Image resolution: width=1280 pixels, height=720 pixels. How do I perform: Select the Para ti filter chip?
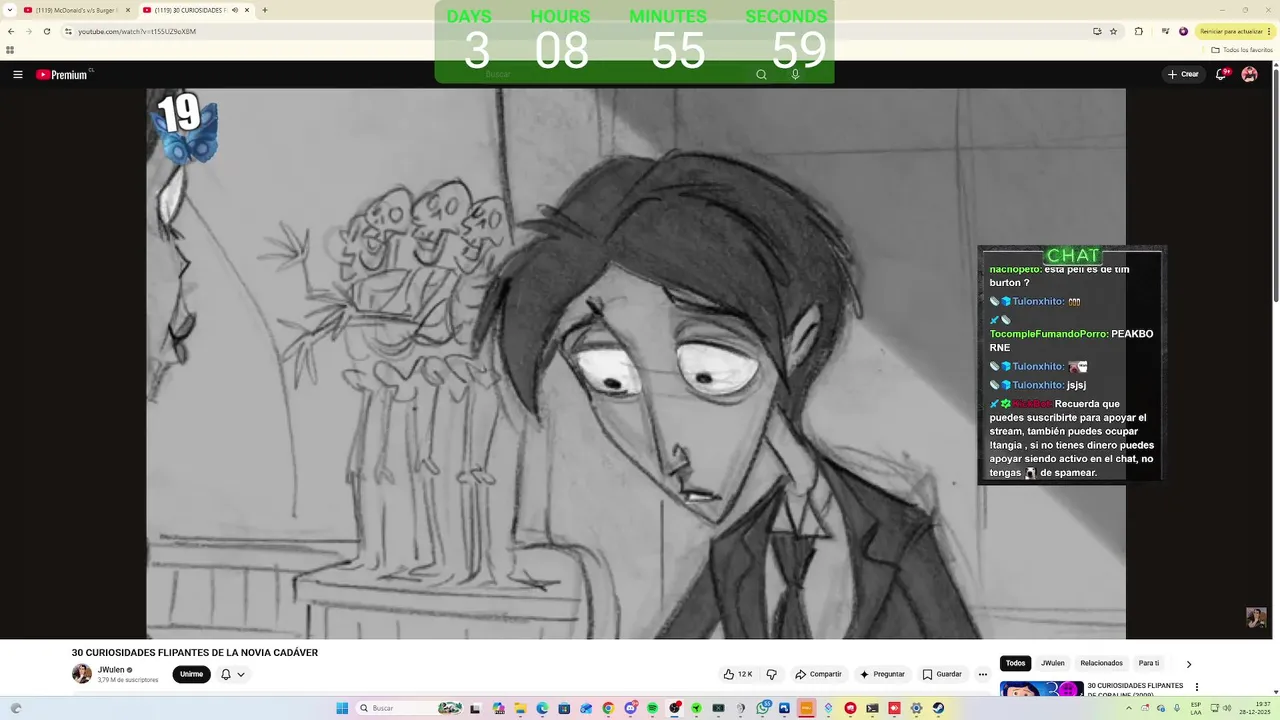point(1149,663)
